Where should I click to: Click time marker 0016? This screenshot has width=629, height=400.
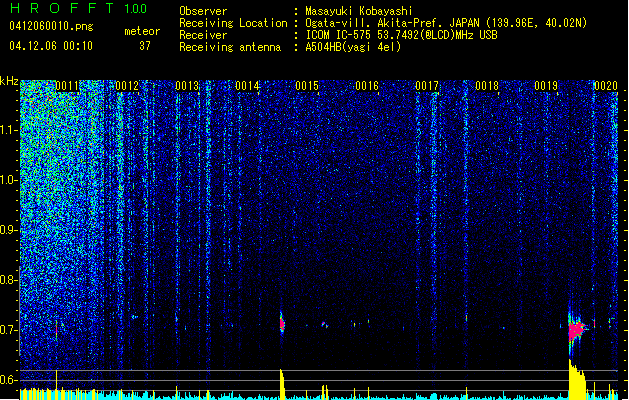[367, 86]
